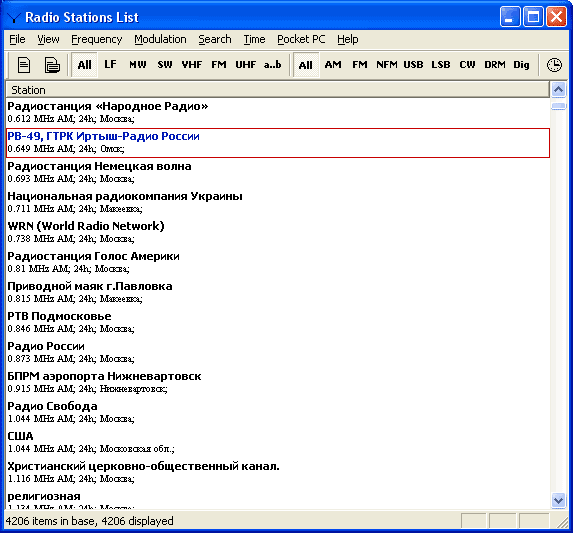
Task: Select Радиостанция Немецкая волна entry
Action: coord(278,172)
